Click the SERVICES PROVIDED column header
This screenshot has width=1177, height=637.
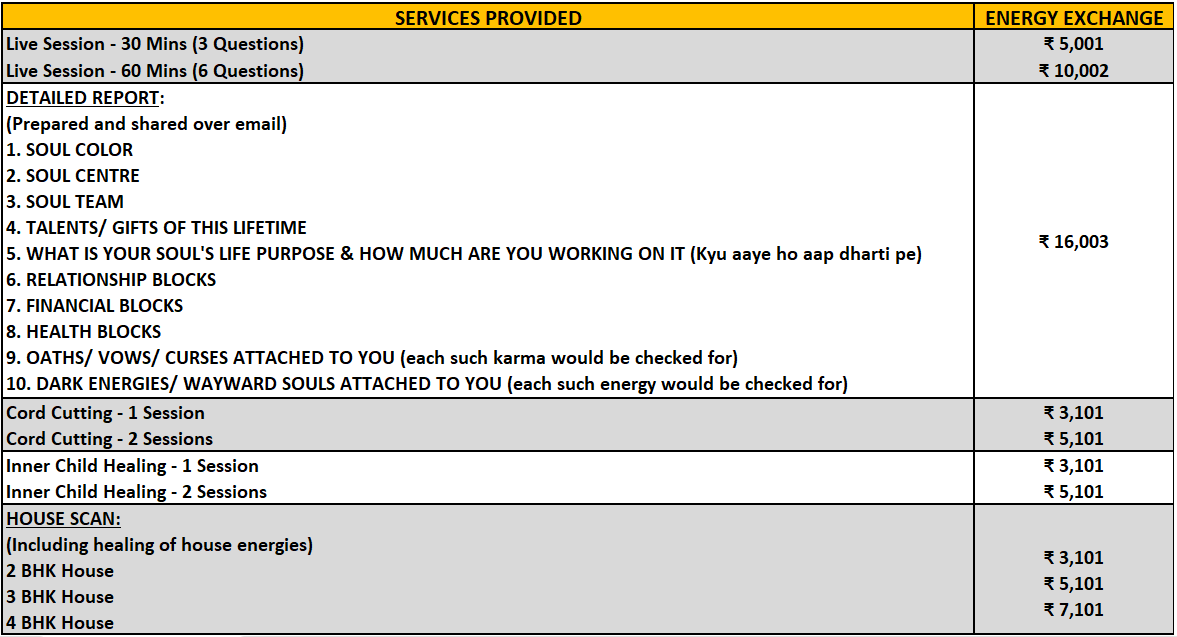[488, 18]
